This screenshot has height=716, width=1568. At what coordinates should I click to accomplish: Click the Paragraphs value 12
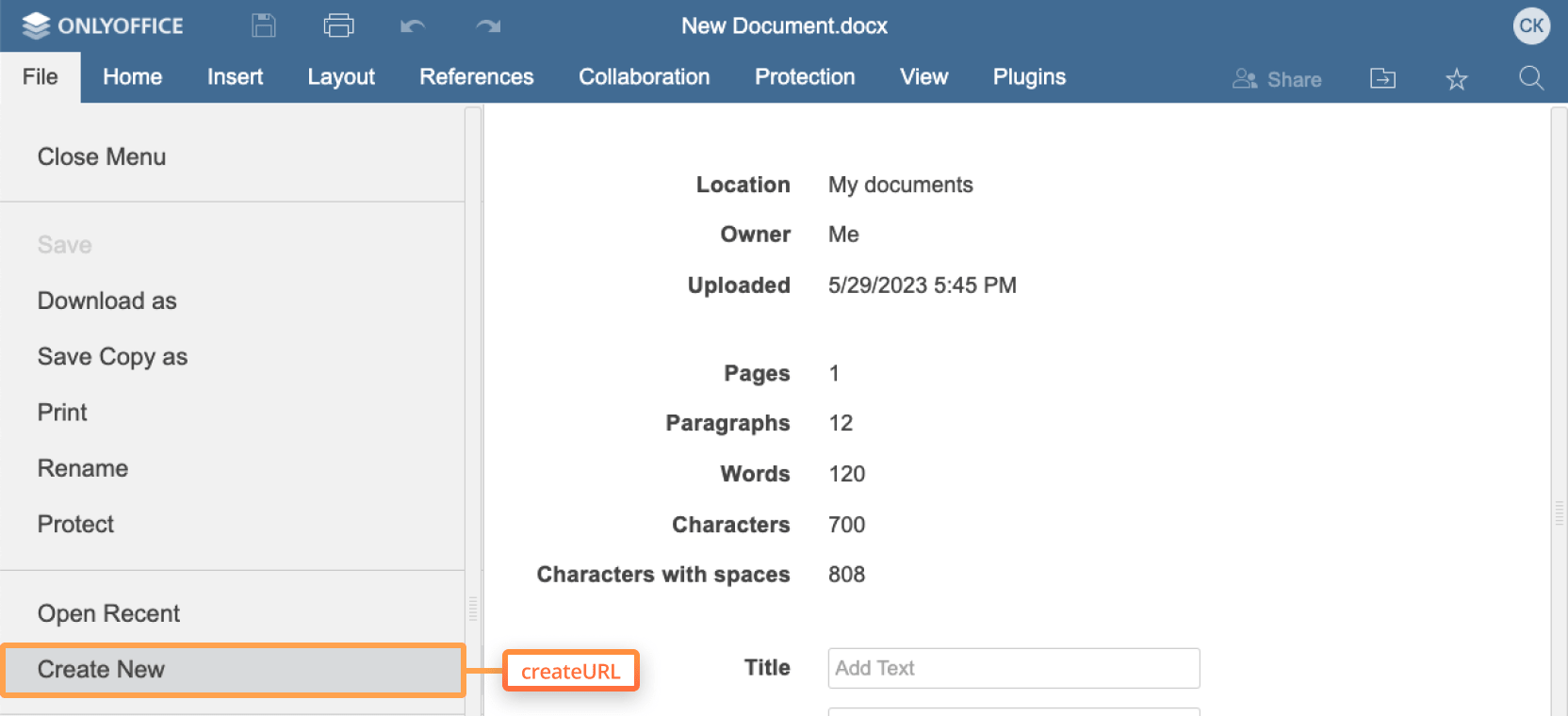pos(841,423)
